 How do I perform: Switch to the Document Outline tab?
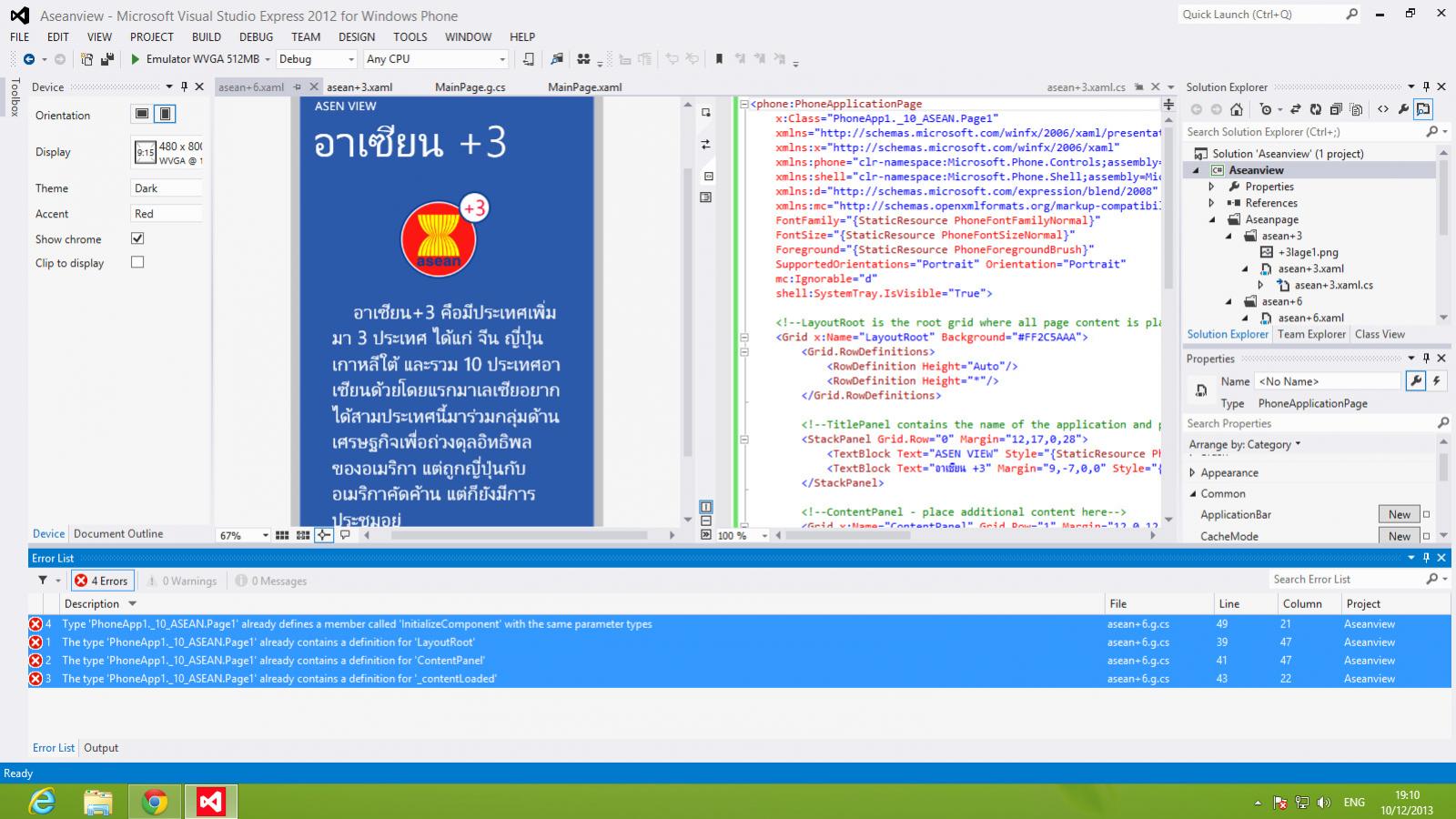pyautogui.click(x=118, y=533)
